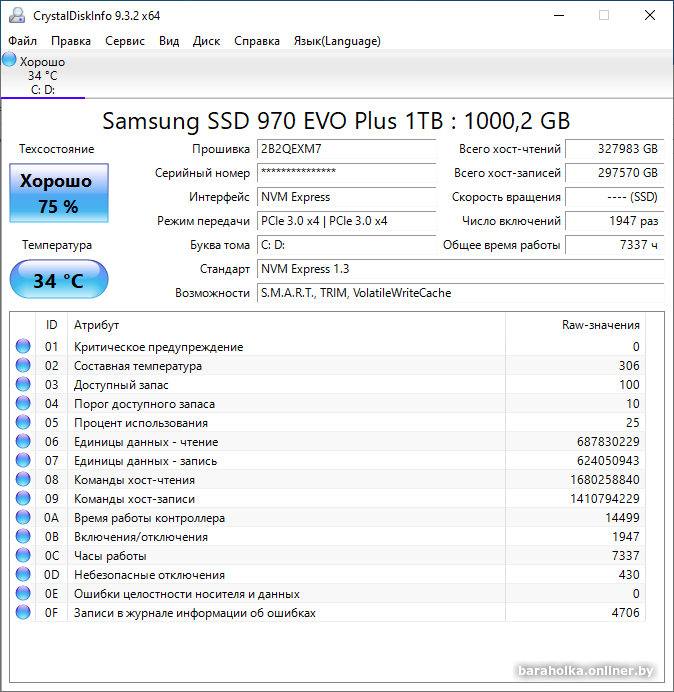674x692 pixels.
Task: Click raw value 687830229
Action: tap(608, 442)
